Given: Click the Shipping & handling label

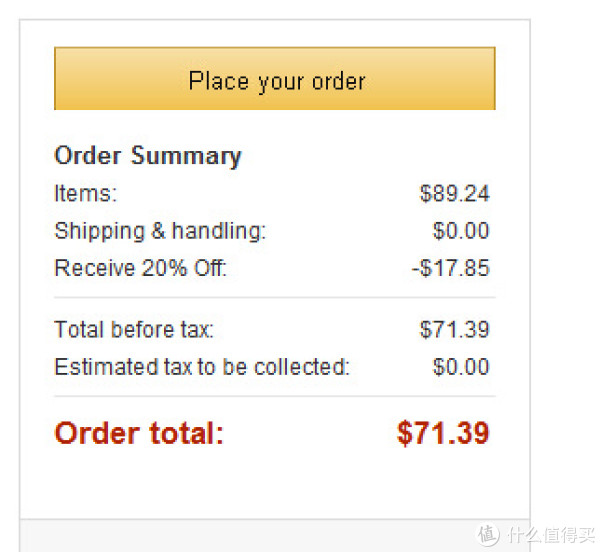Looking at the screenshot, I should tap(160, 231).
